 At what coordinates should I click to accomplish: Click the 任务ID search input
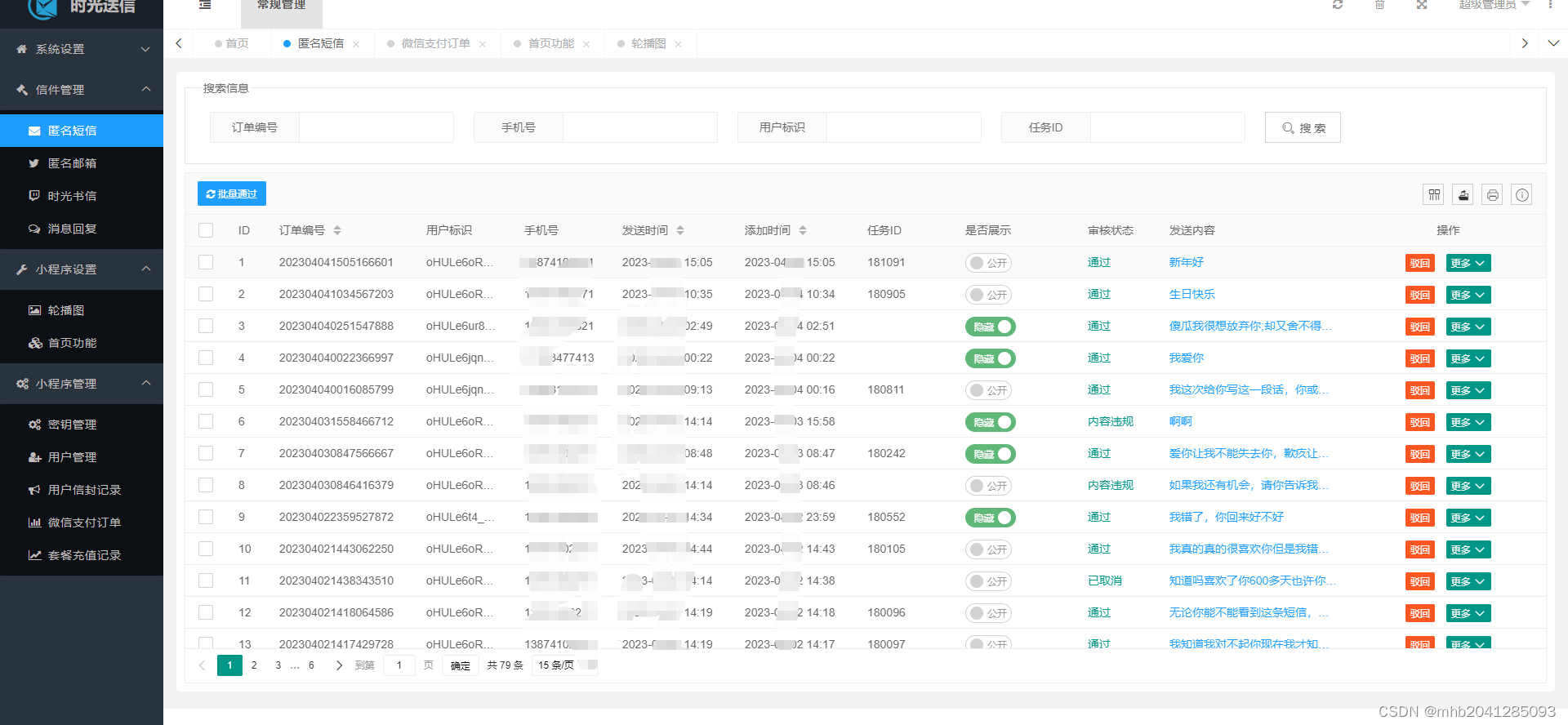(1168, 127)
